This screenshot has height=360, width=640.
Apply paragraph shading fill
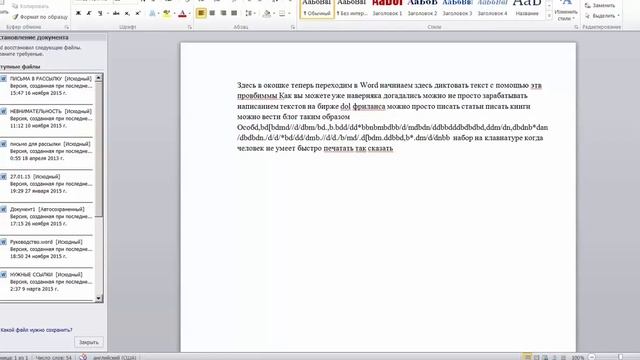pyautogui.click(x=267, y=13)
